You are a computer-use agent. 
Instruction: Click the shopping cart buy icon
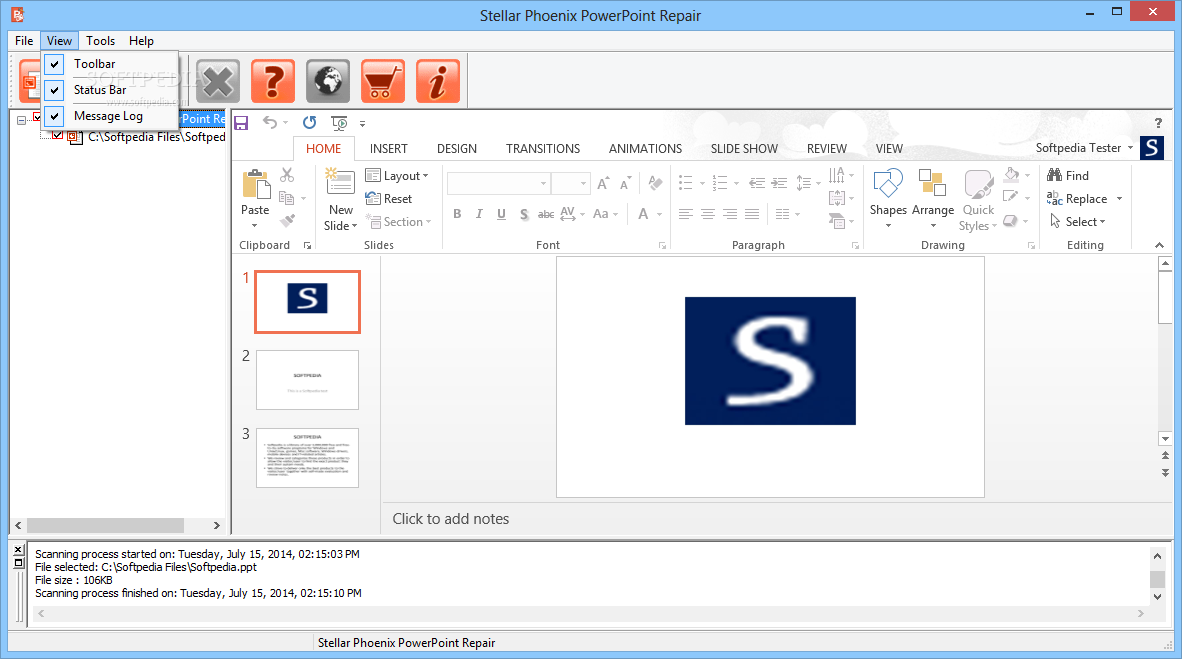point(383,81)
